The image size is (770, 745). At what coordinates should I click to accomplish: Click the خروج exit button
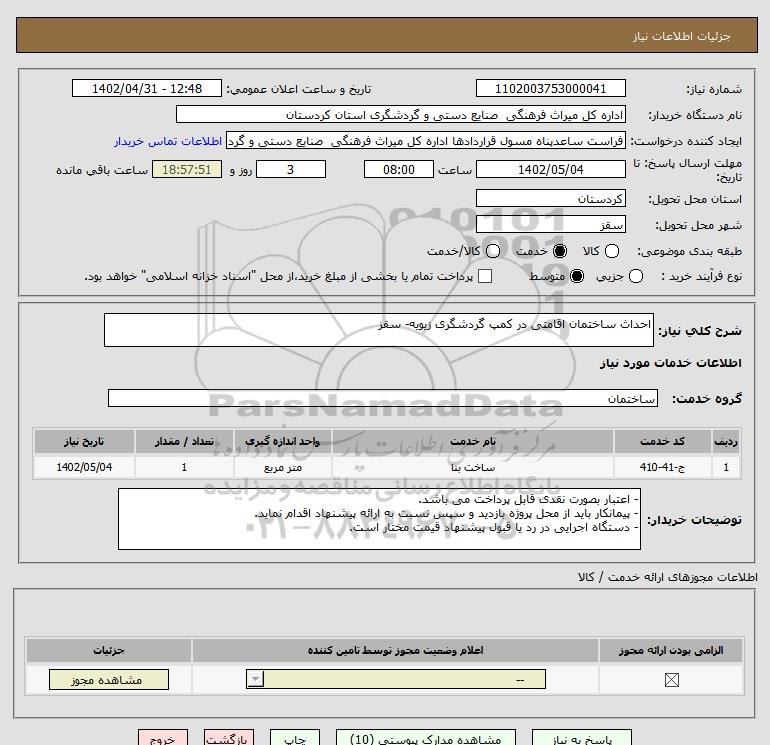(164, 738)
